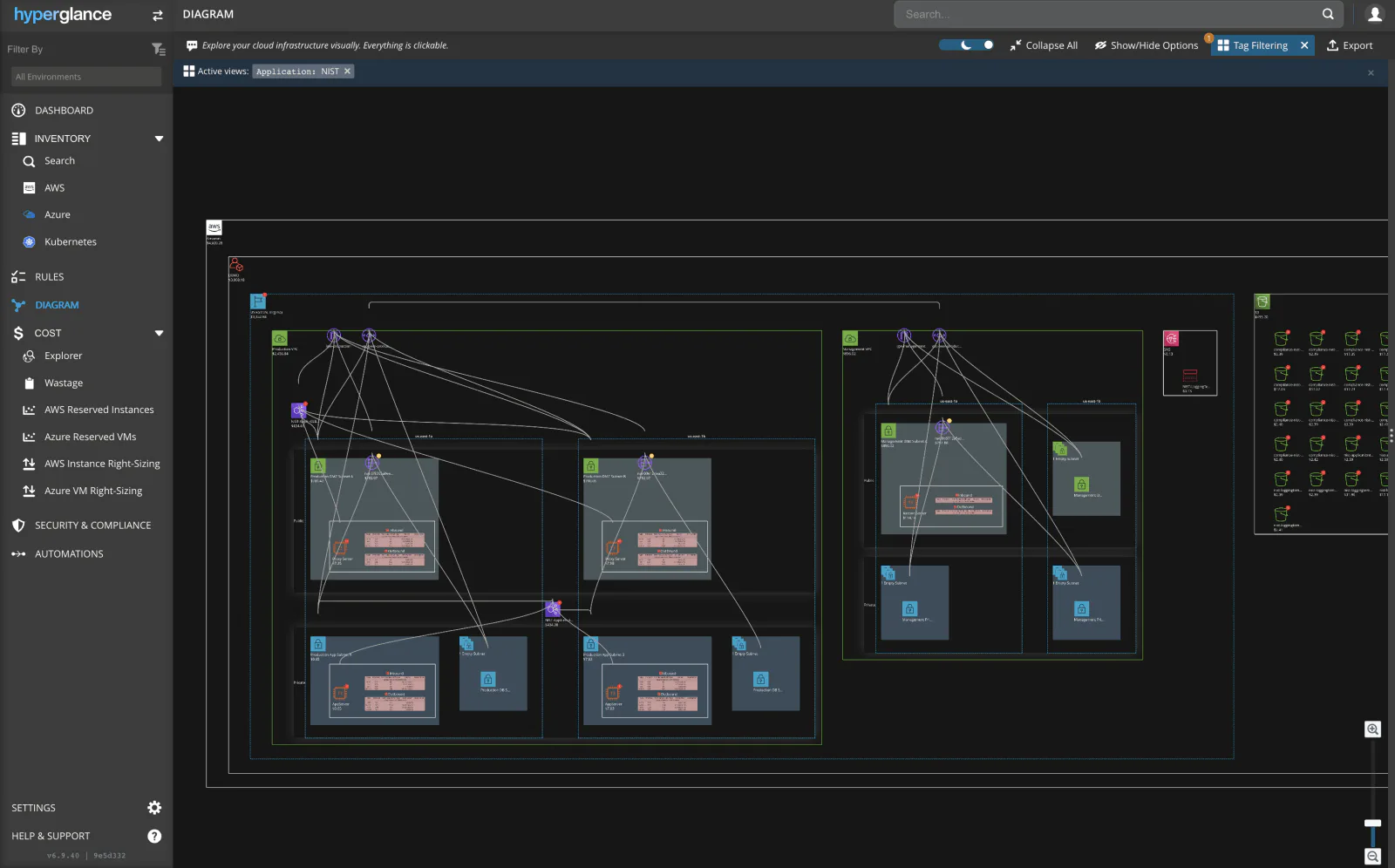Open the filter options icon
Image resolution: width=1395 pixels, height=868 pixels.
coord(158,50)
